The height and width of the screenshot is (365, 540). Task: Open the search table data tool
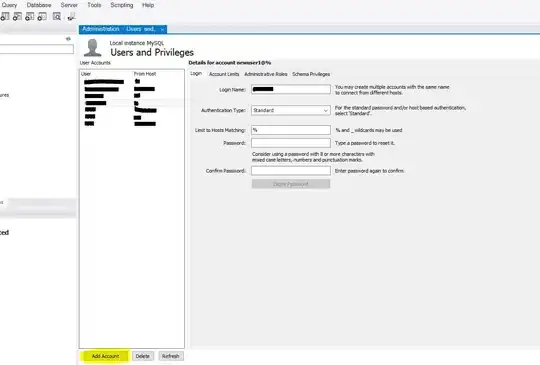point(57,17)
